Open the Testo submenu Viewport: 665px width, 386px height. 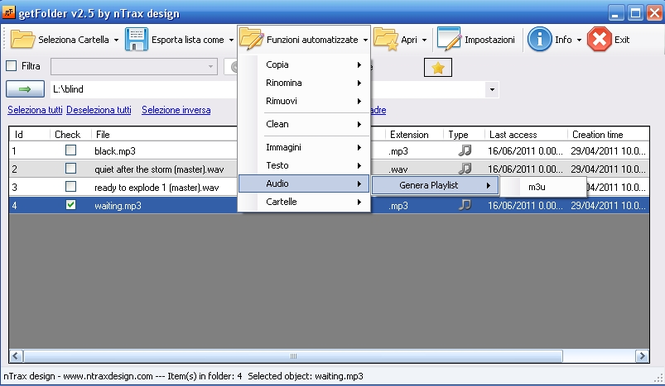click(304, 165)
